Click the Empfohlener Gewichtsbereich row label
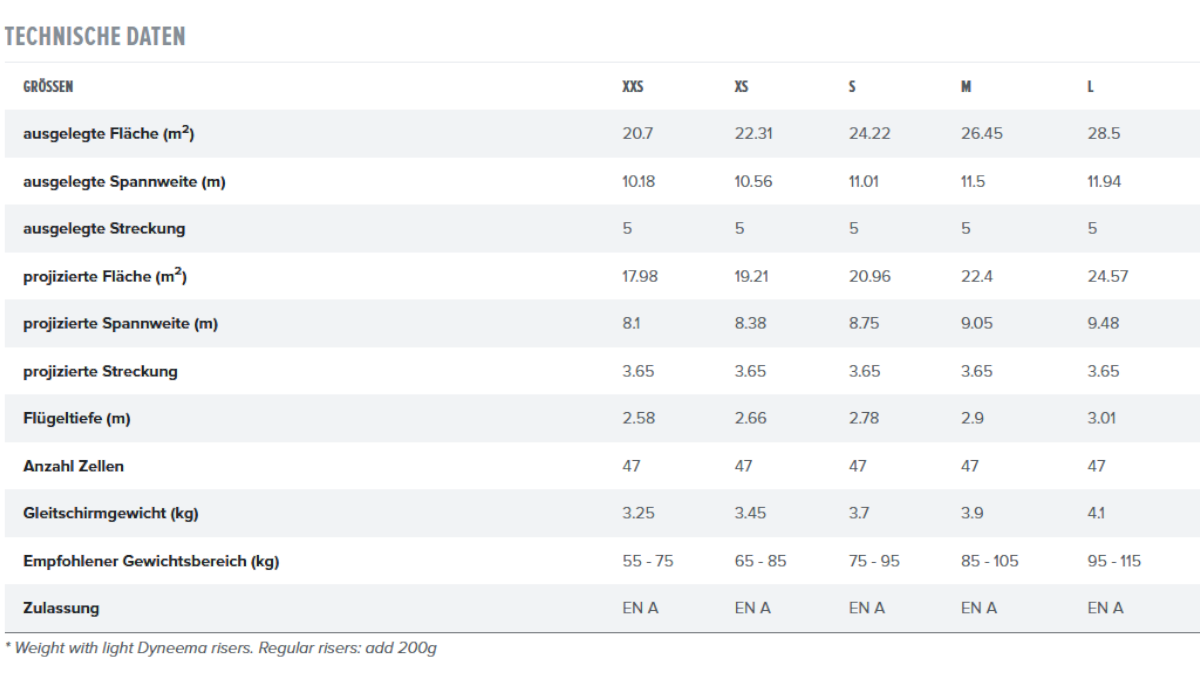This screenshot has width=1200, height=675. (x=151, y=562)
